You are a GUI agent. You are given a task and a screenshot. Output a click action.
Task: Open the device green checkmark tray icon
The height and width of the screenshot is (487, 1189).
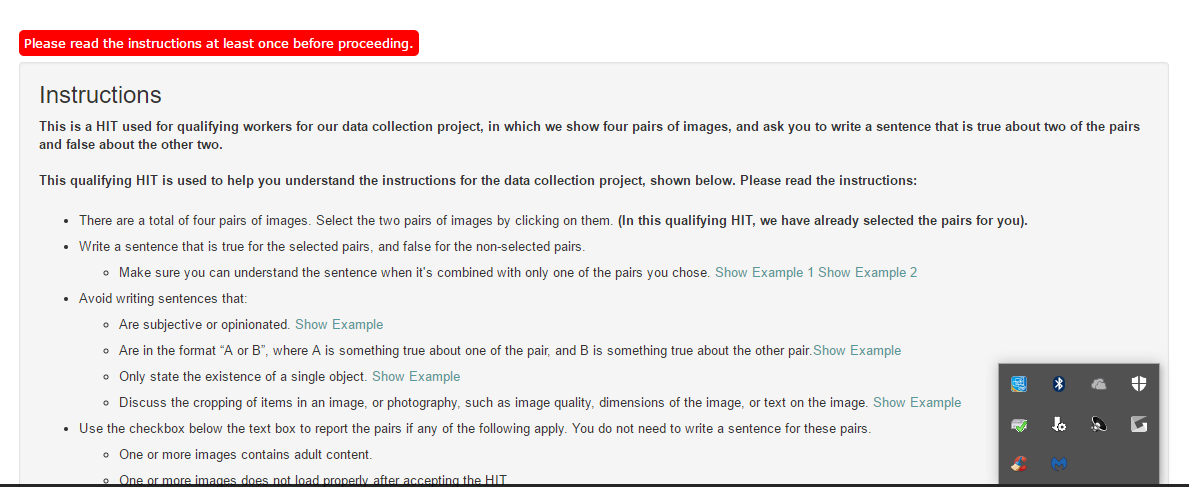click(1019, 425)
